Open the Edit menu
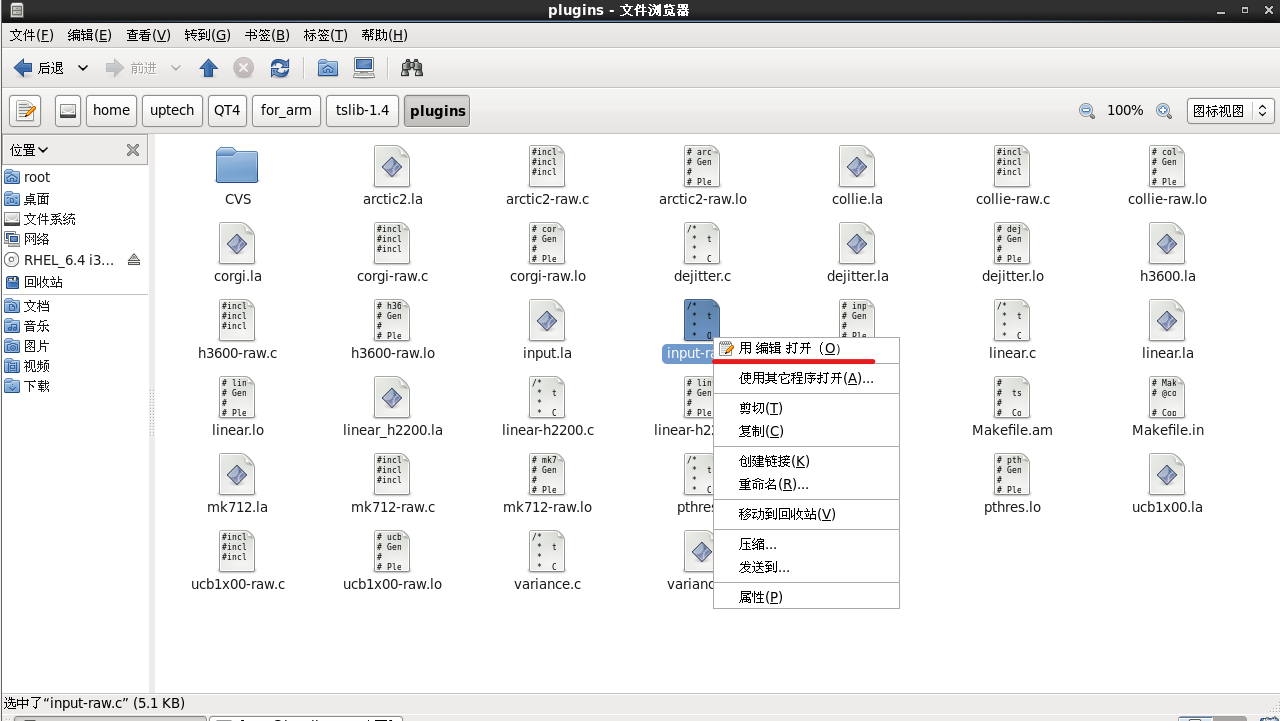1280x721 pixels. 89,35
